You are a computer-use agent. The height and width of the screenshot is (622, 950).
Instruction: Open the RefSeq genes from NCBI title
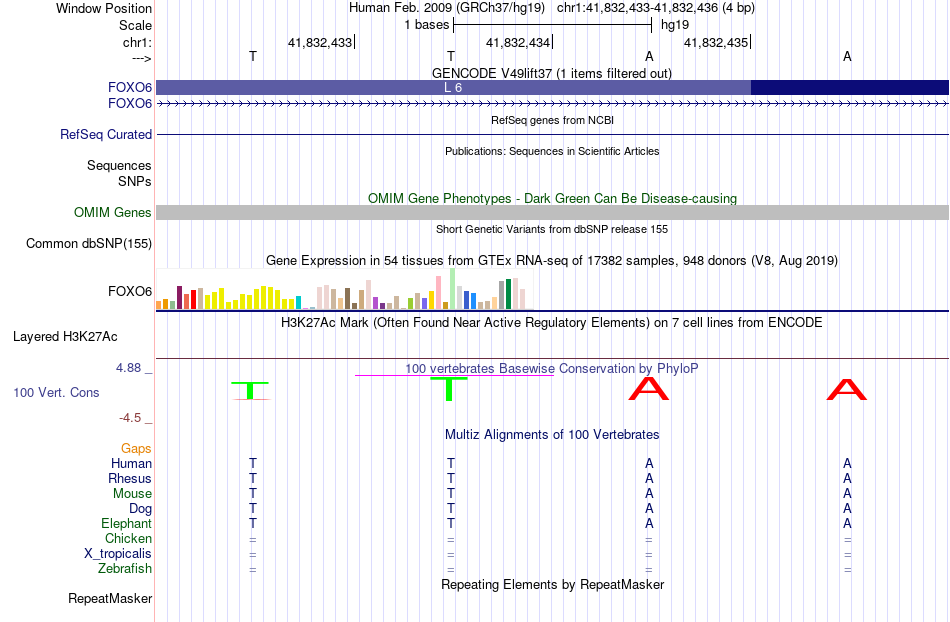552,120
